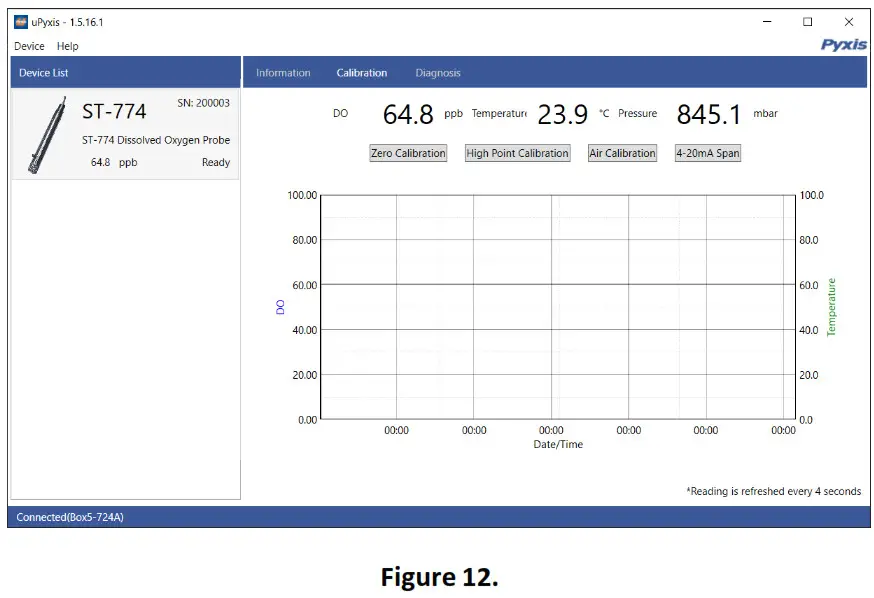Select the ST-774 device name

point(114,111)
